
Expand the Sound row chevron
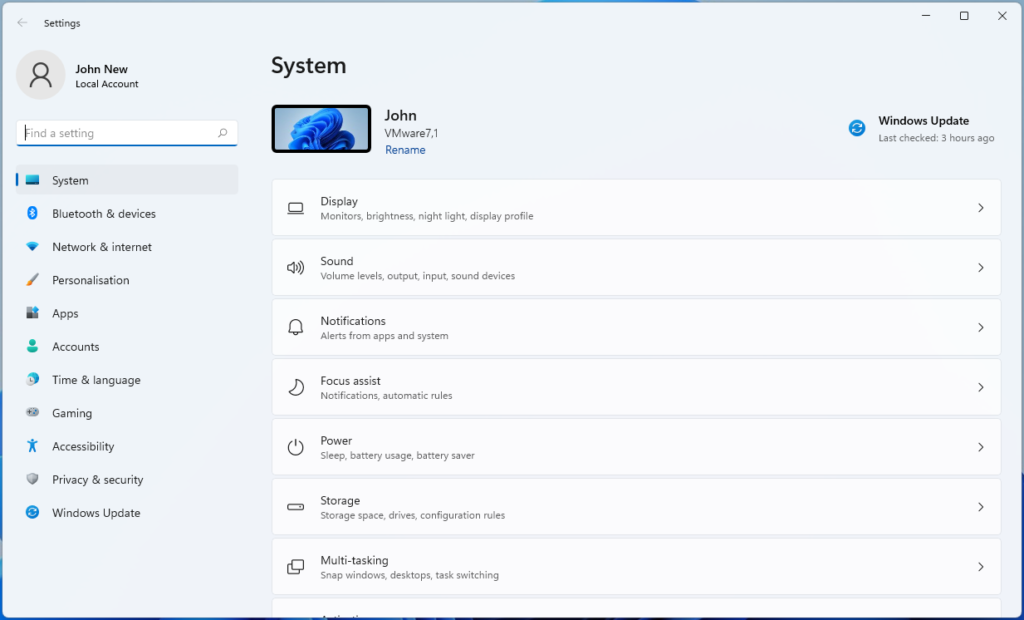[x=981, y=267]
